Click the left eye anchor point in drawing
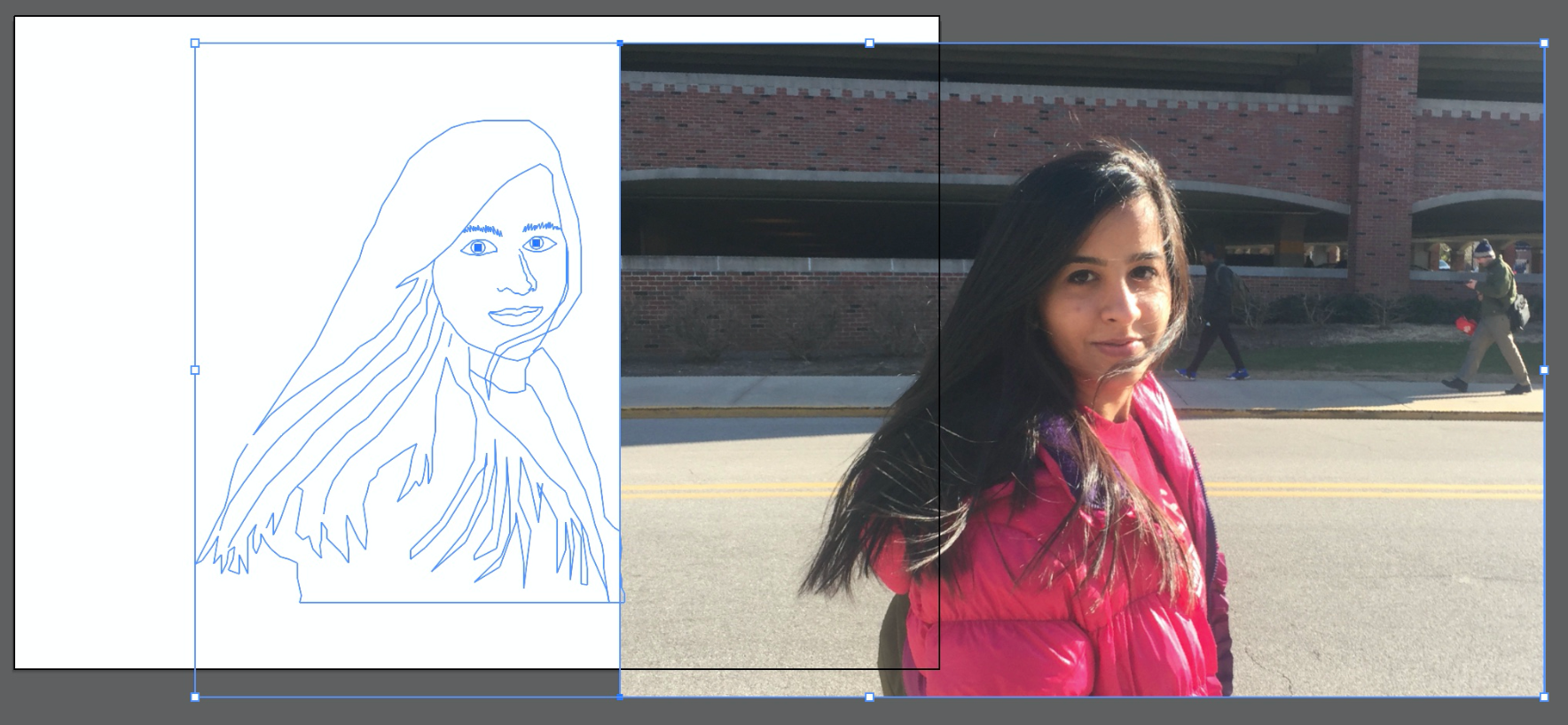The height and width of the screenshot is (725, 1568). (478, 248)
